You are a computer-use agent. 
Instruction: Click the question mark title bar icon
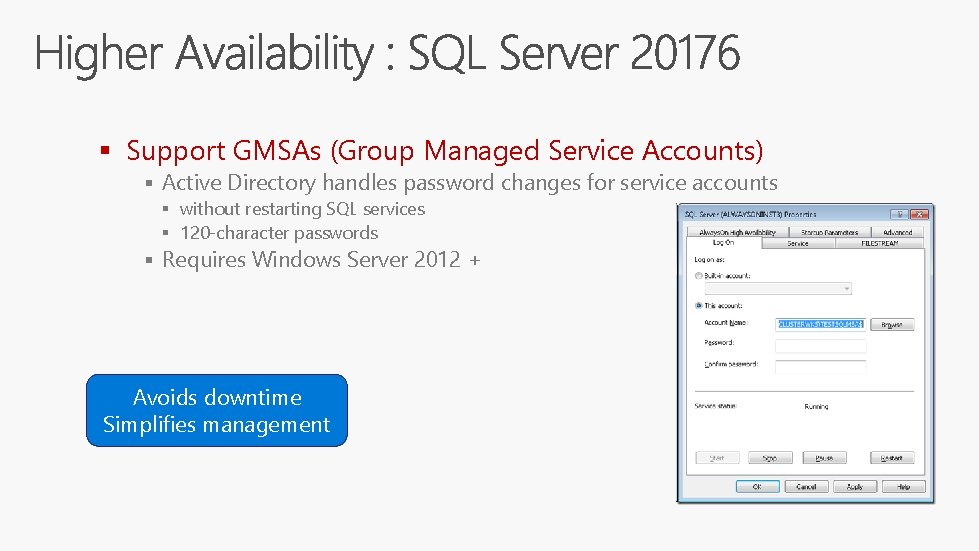pos(899,214)
